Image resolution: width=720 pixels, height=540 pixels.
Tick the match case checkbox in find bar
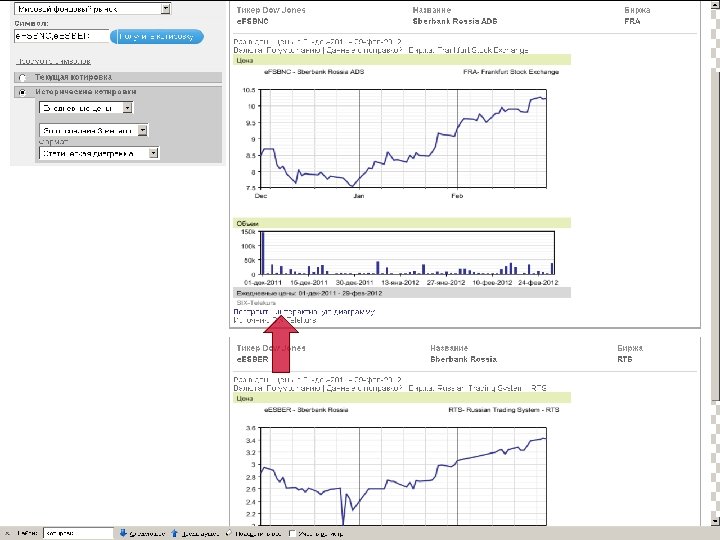click(x=292, y=533)
